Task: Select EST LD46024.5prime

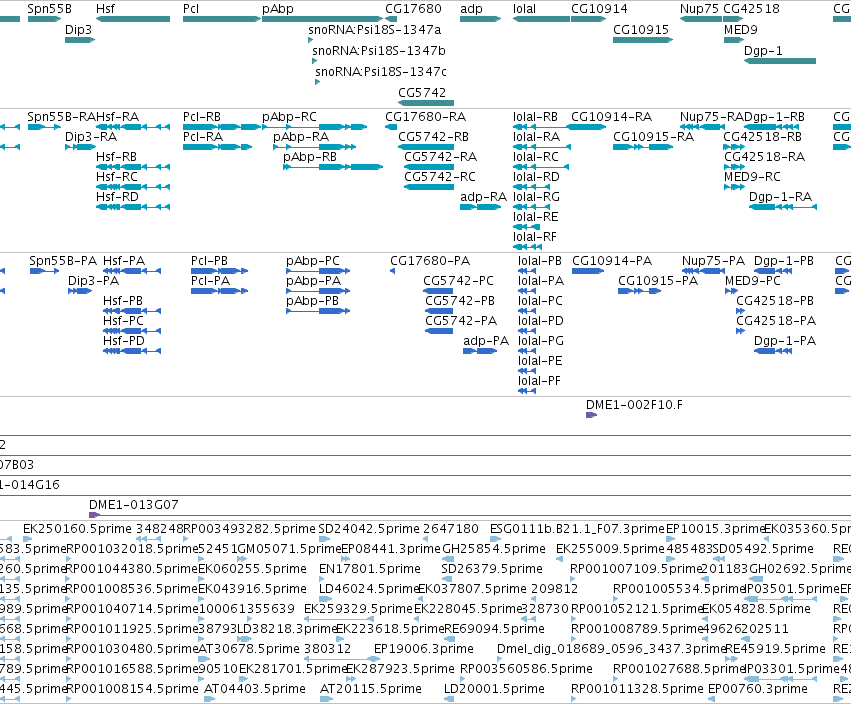Action: point(369,589)
